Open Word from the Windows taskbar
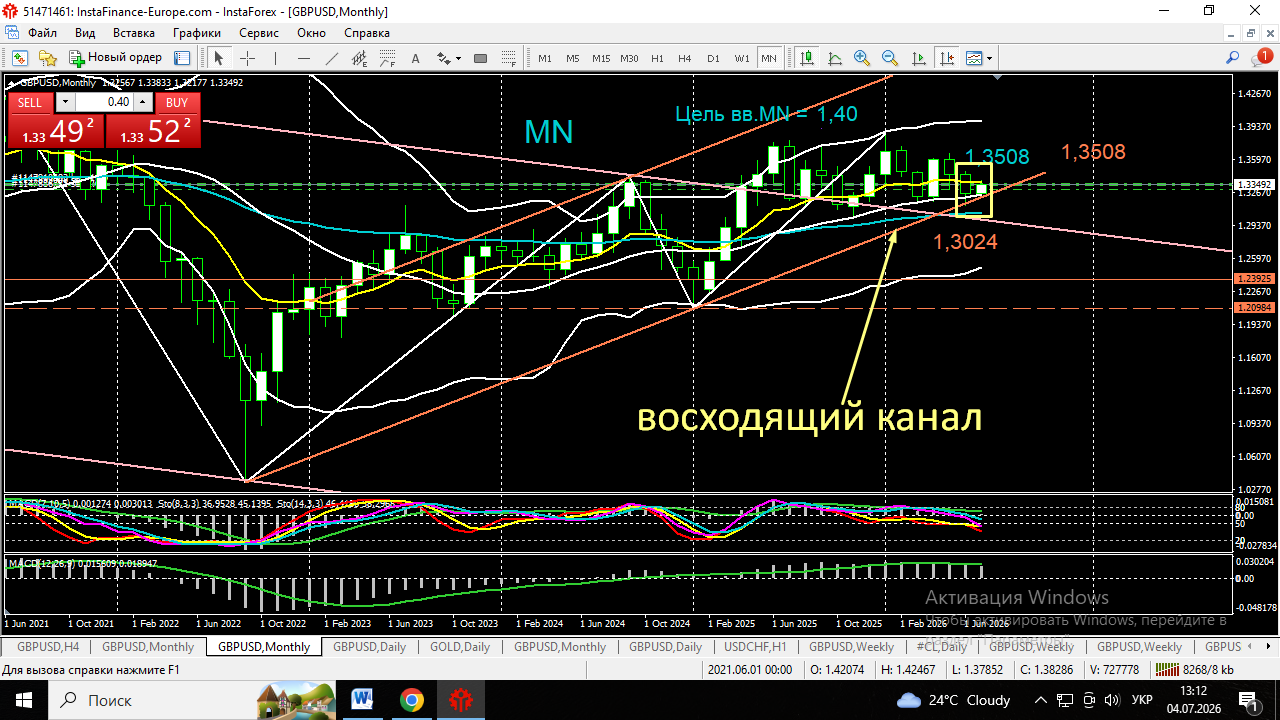 pos(362,700)
